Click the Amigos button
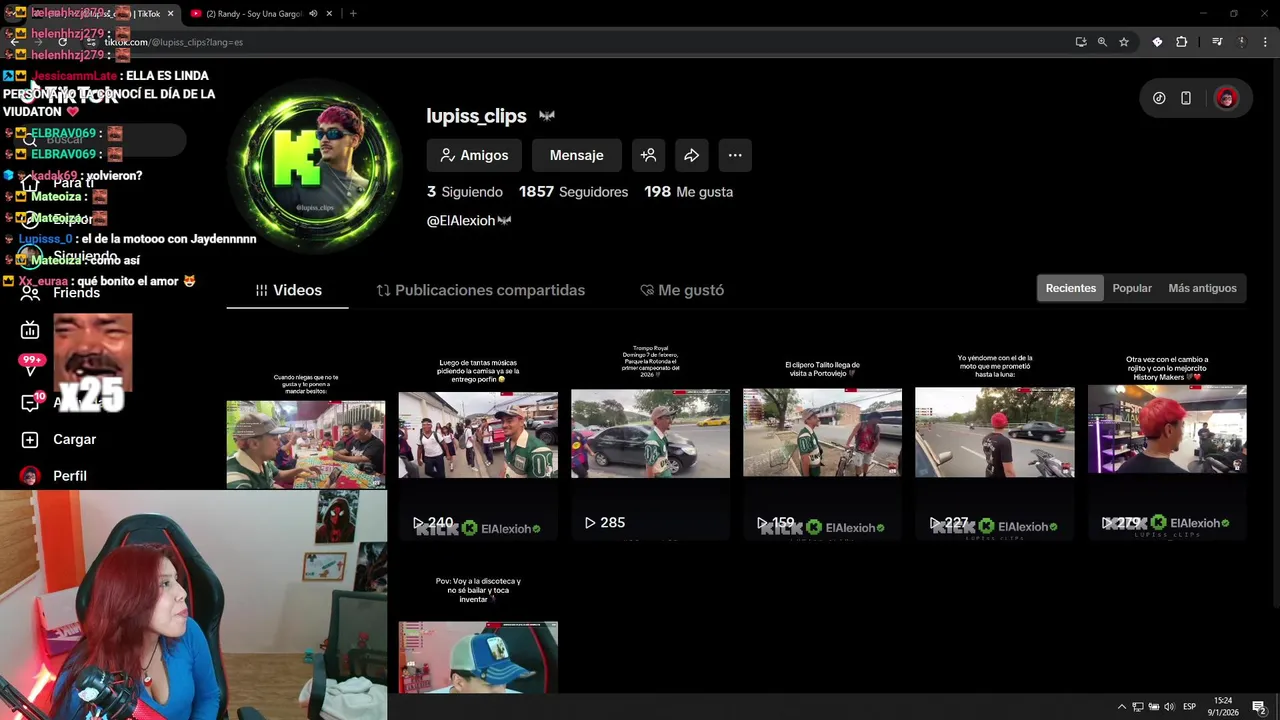 point(475,155)
